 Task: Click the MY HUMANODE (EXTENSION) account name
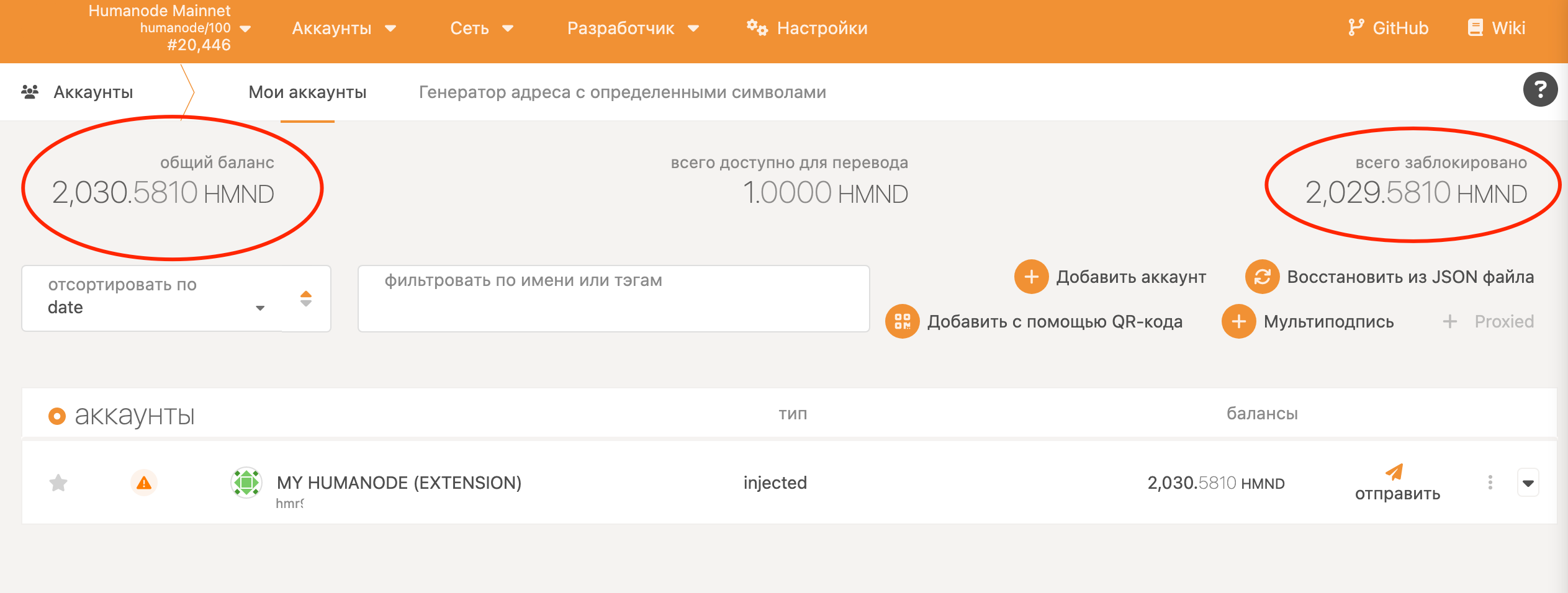point(399,483)
